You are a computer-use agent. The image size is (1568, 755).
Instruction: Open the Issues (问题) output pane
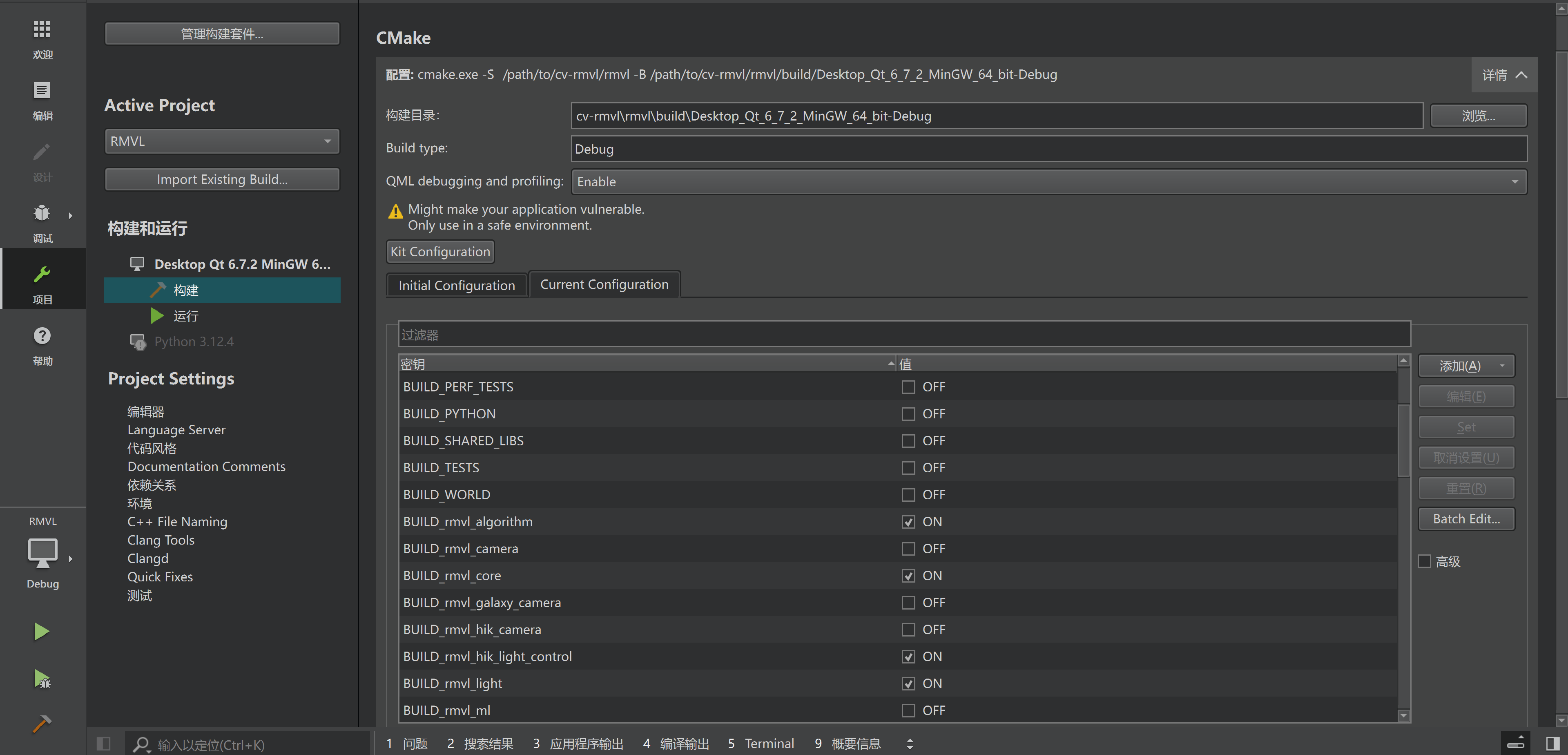(407, 744)
